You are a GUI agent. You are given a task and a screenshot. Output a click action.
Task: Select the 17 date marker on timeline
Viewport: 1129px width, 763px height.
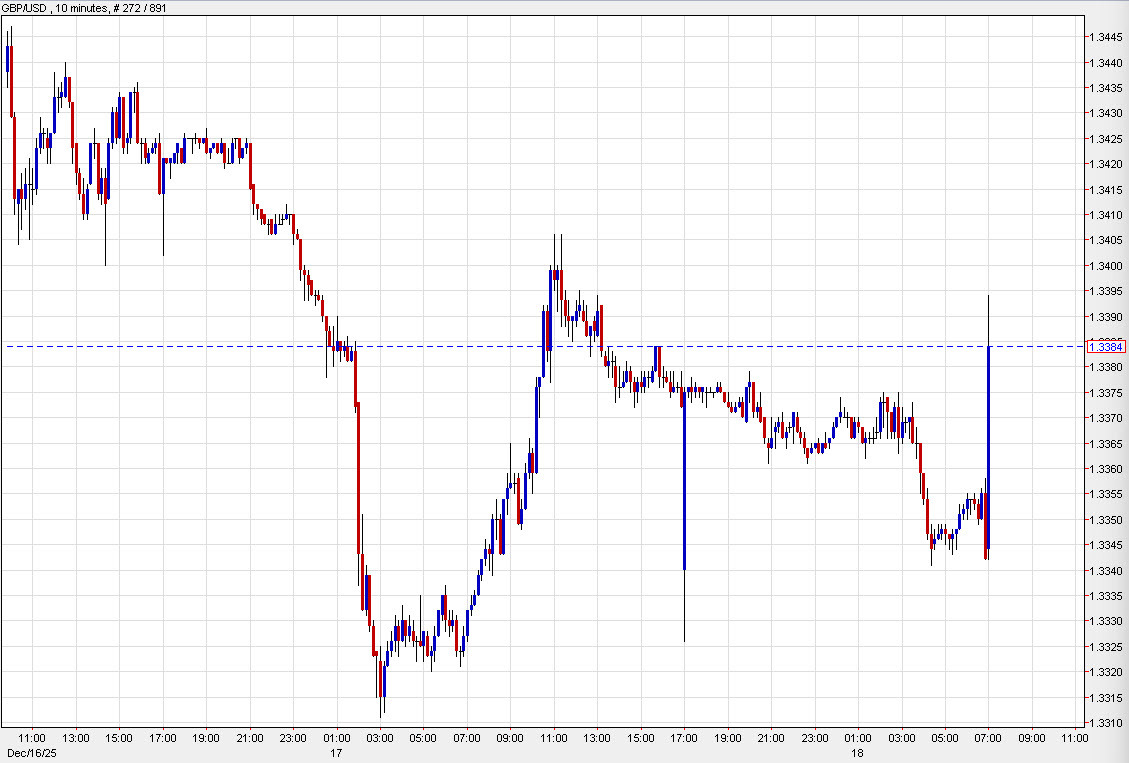click(x=335, y=753)
